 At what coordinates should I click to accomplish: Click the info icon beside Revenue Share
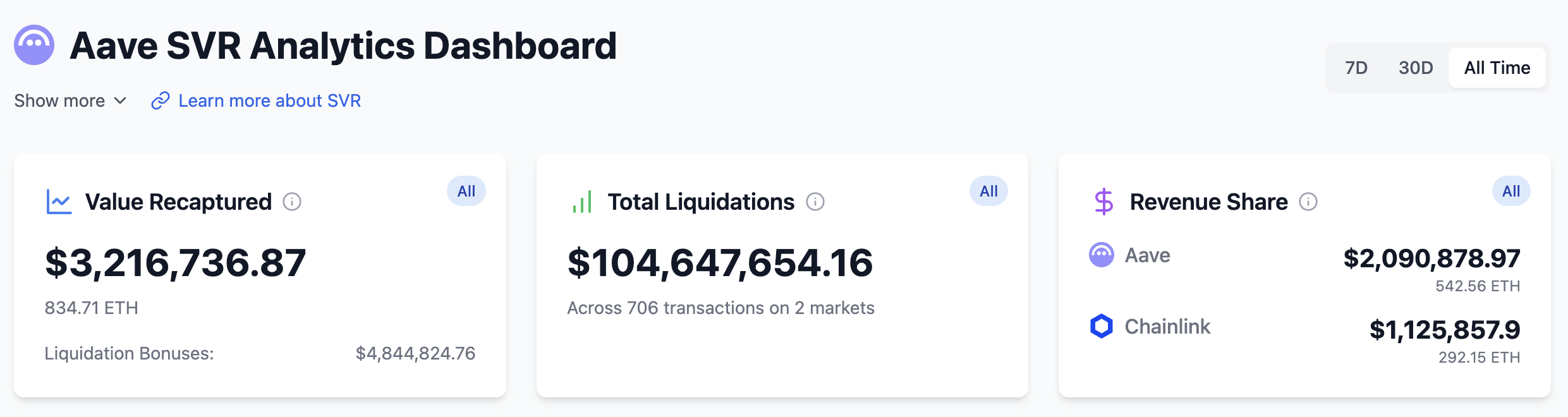pyautogui.click(x=1308, y=202)
